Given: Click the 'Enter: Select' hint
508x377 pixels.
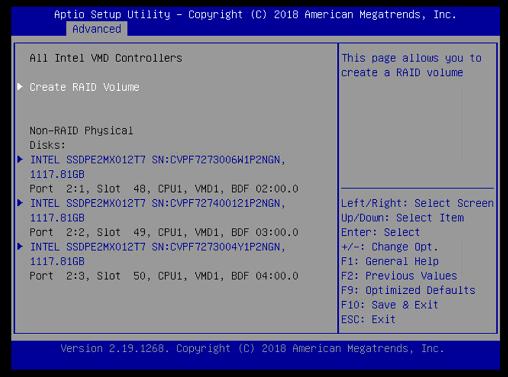Looking at the screenshot, I should pyautogui.click(x=380, y=232).
